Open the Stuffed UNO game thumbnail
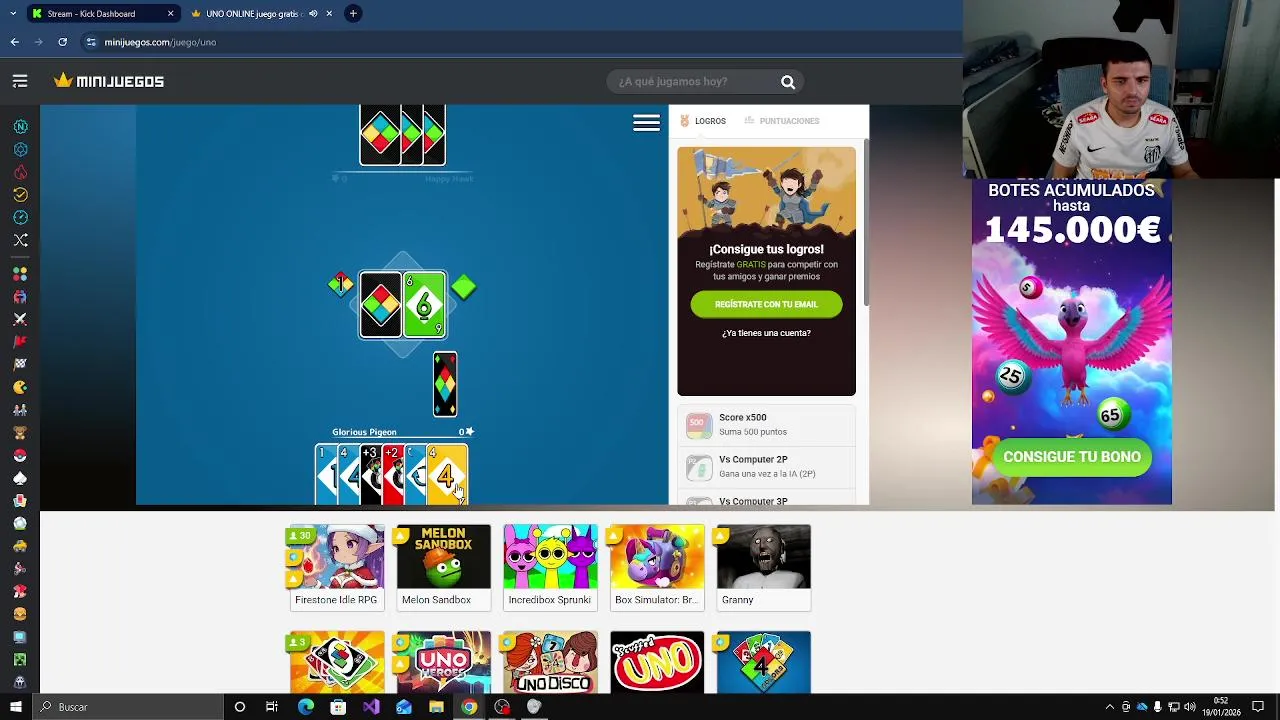 [x=657, y=662]
